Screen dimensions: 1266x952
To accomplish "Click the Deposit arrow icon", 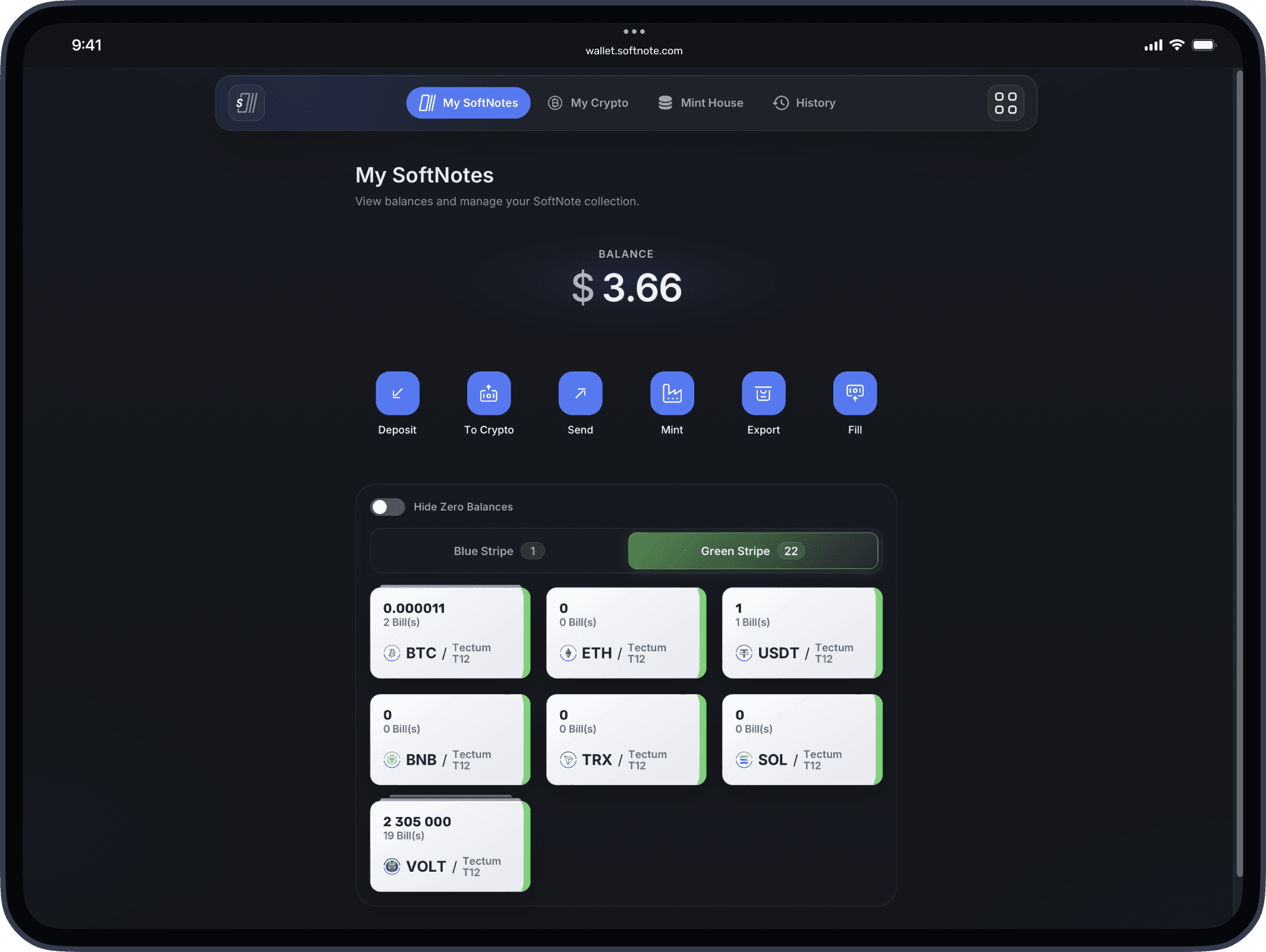I will 398,393.
